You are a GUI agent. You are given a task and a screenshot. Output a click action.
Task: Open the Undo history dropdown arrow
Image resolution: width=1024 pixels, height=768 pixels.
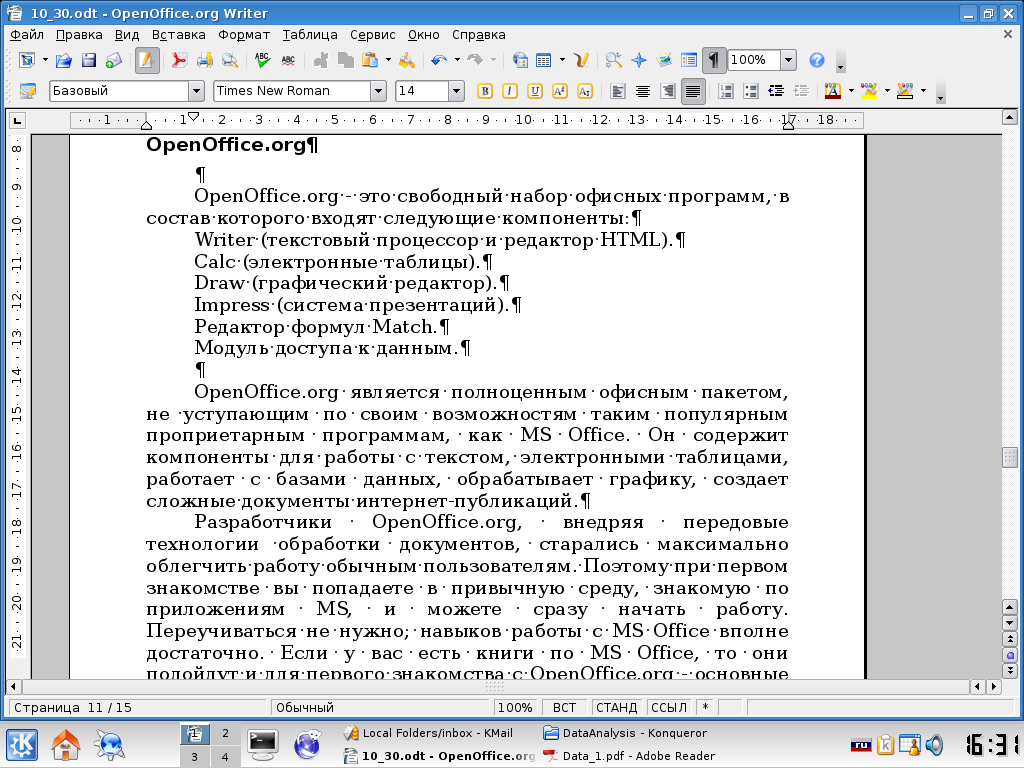(456, 60)
